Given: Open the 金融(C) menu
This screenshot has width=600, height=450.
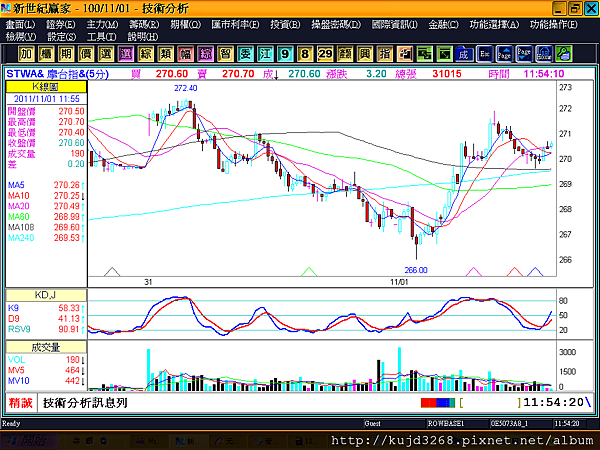Looking at the screenshot, I should click(443, 24).
